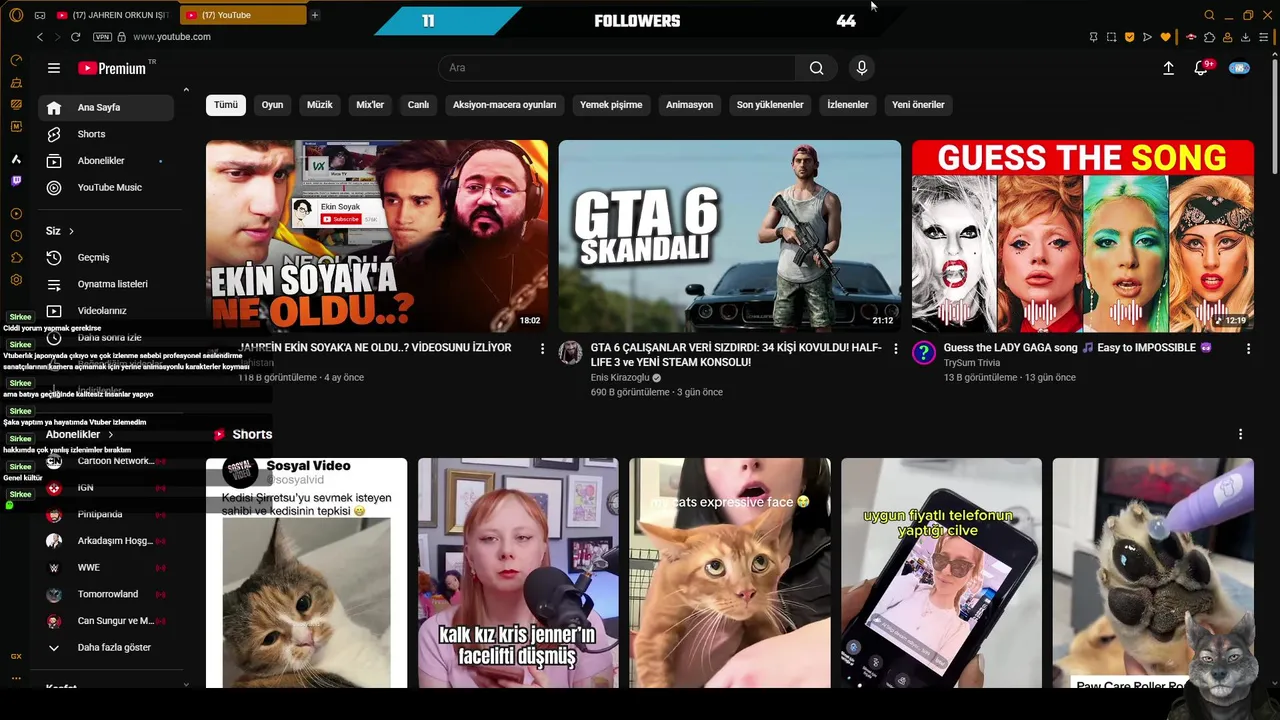Click the YouTube search 'Ara' field

tap(617, 68)
